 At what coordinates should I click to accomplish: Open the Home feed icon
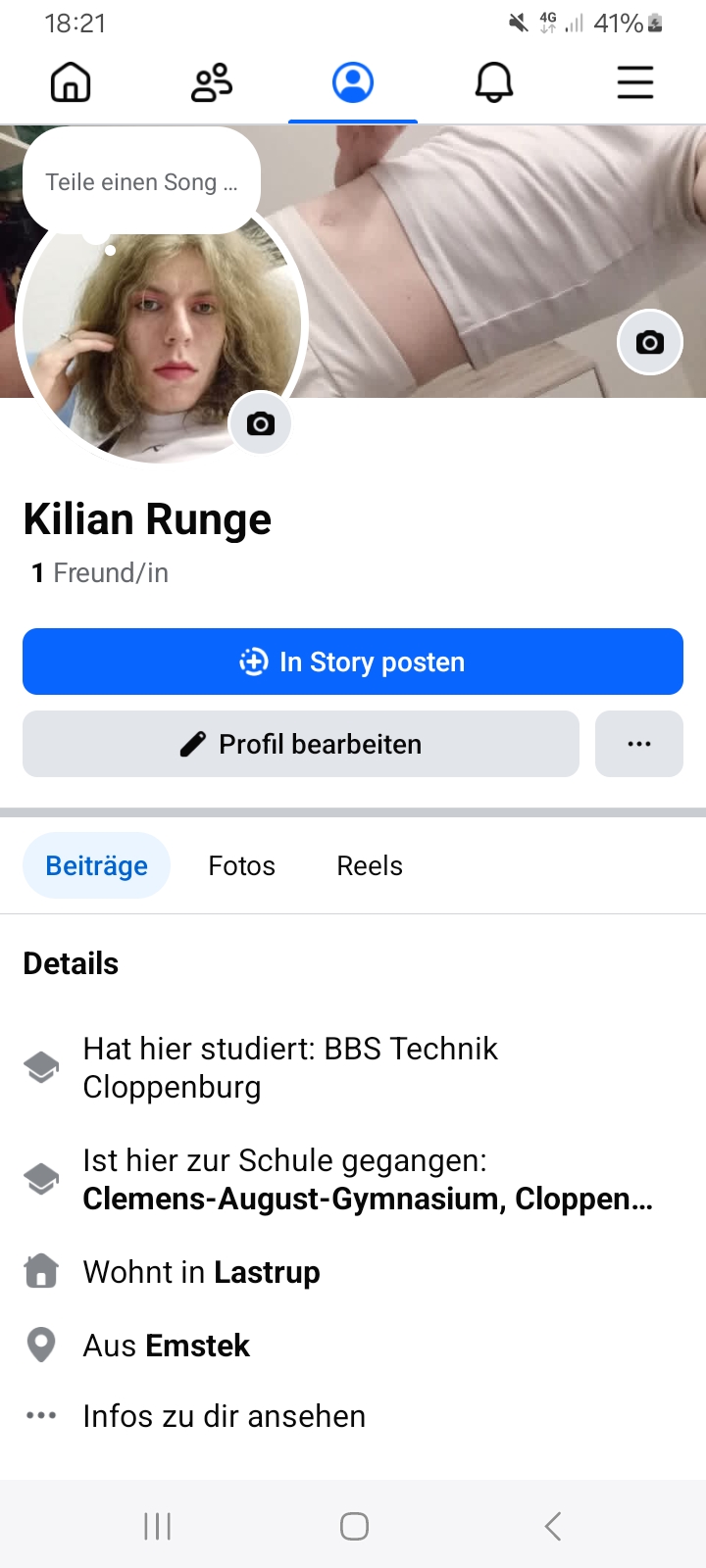pos(71,83)
